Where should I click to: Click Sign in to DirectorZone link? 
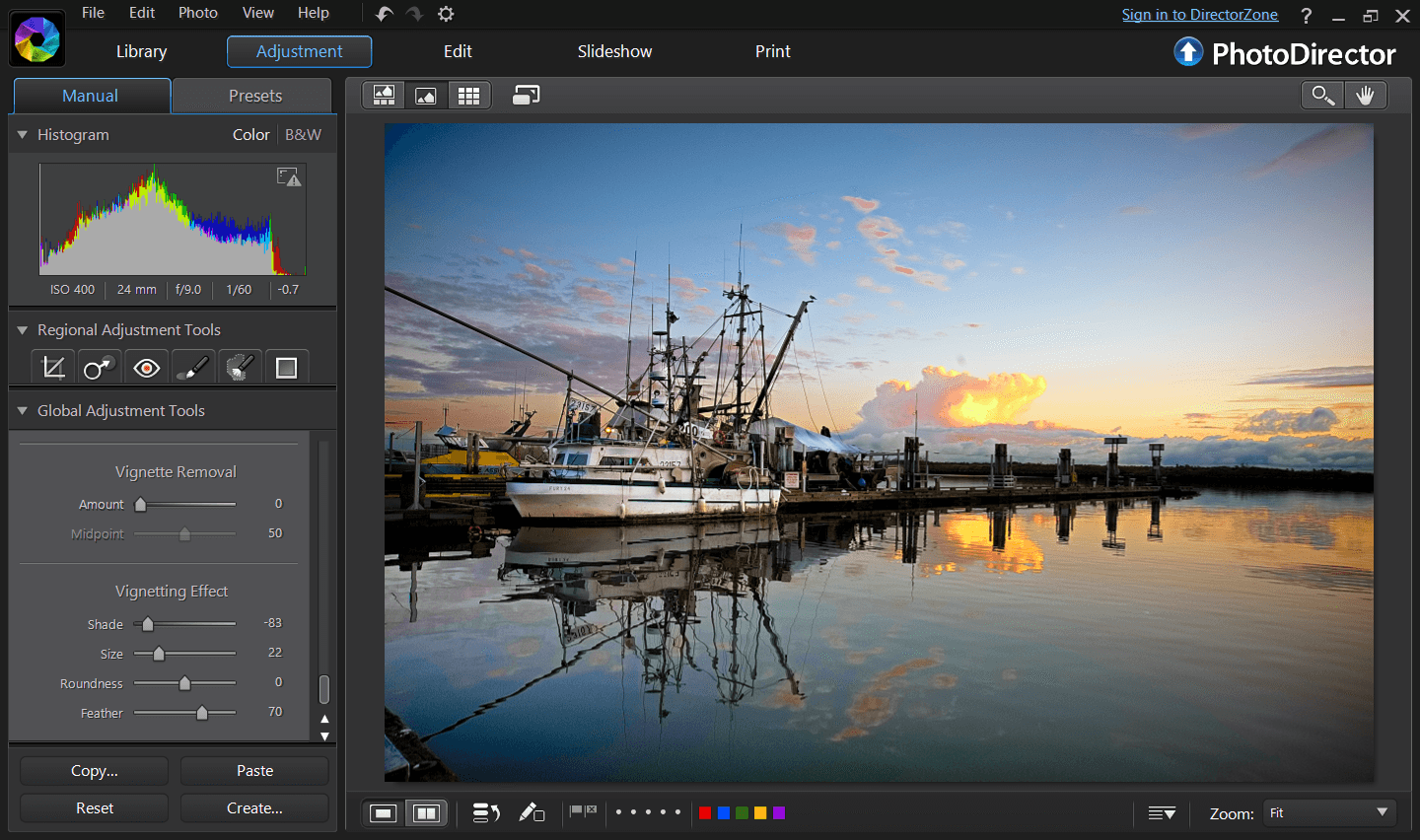point(1199,15)
